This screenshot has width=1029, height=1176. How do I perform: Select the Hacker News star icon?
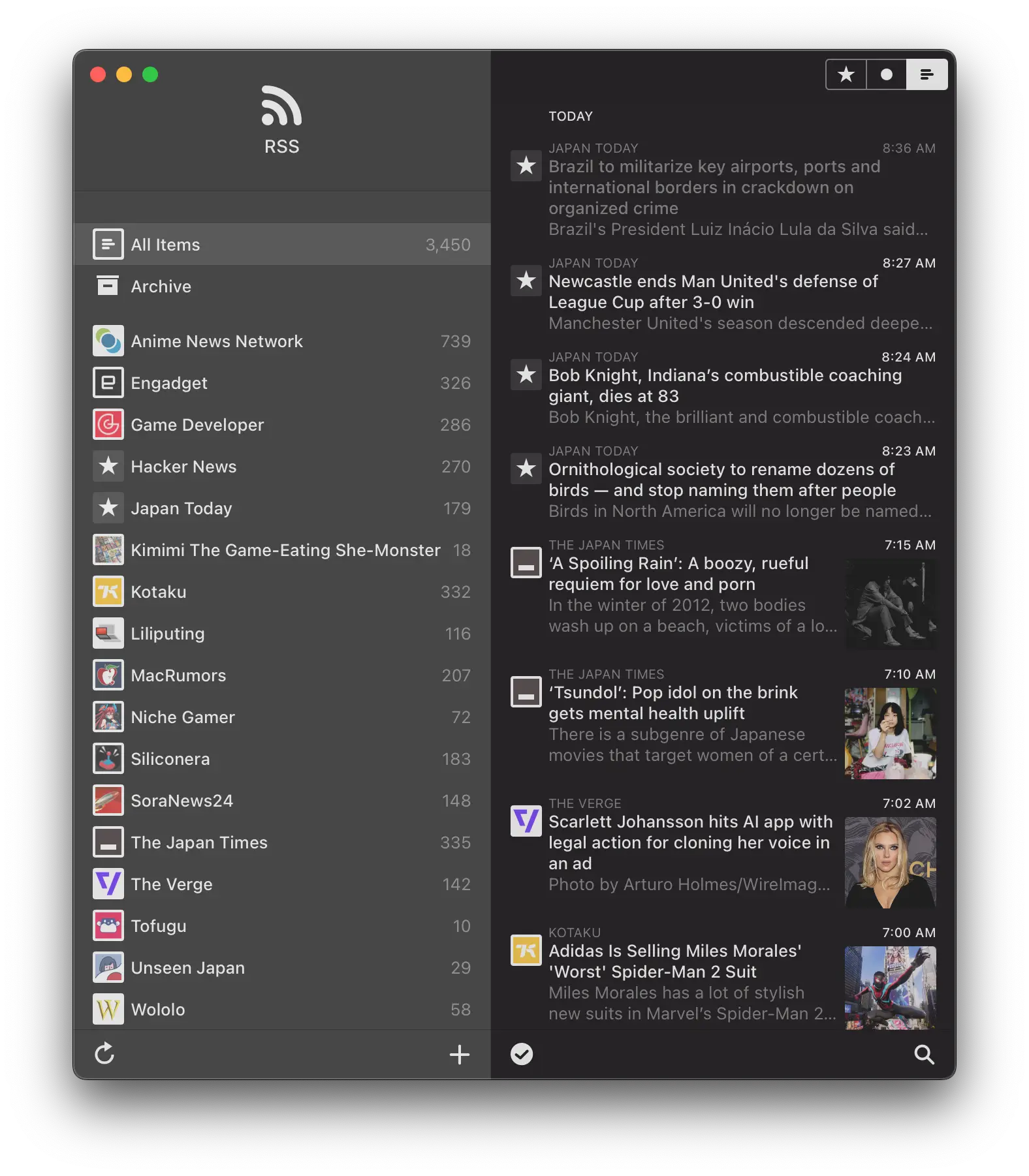coord(108,466)
